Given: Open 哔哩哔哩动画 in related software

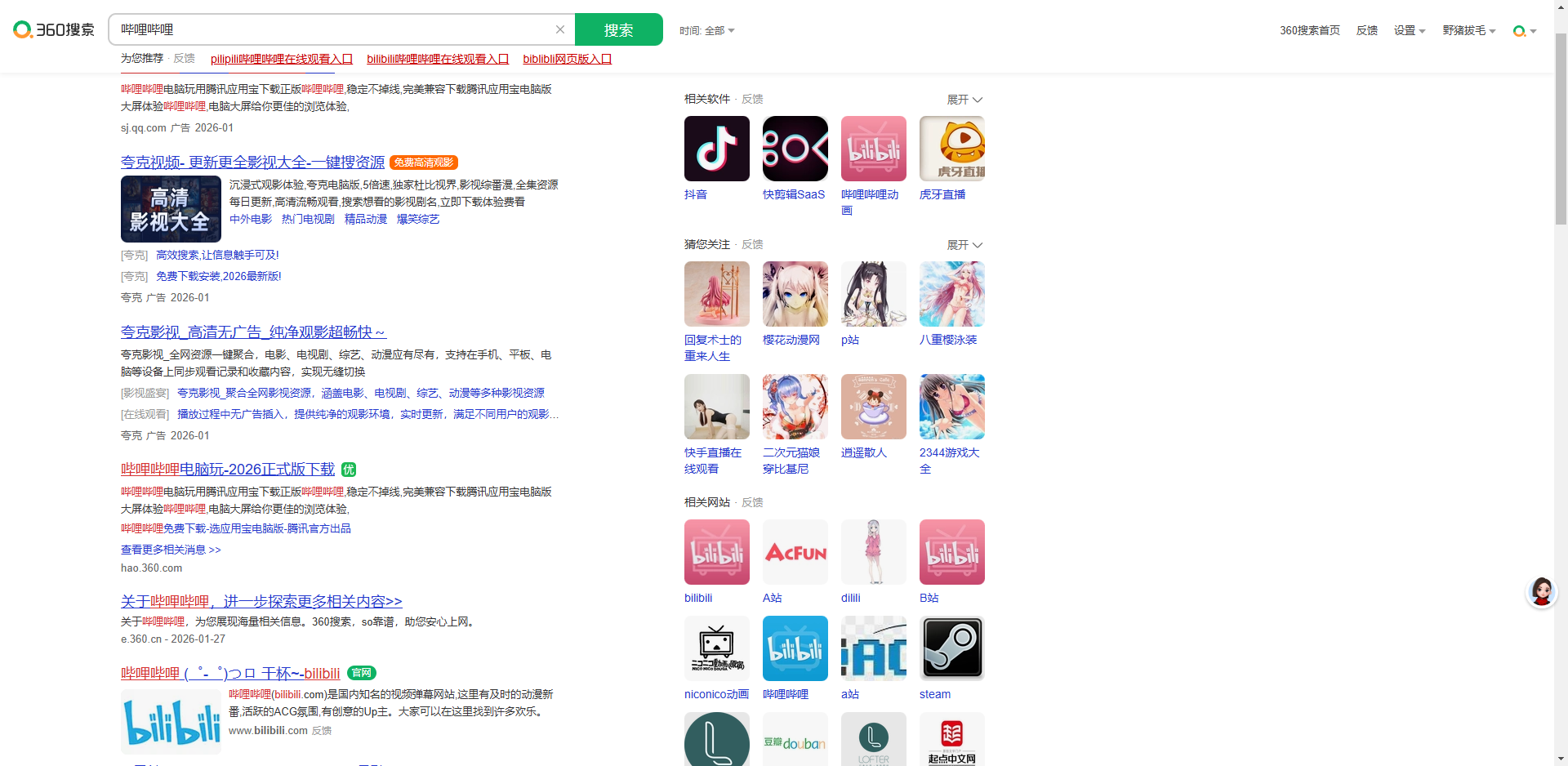Looking at the screenshot, I should coord(873,149).
